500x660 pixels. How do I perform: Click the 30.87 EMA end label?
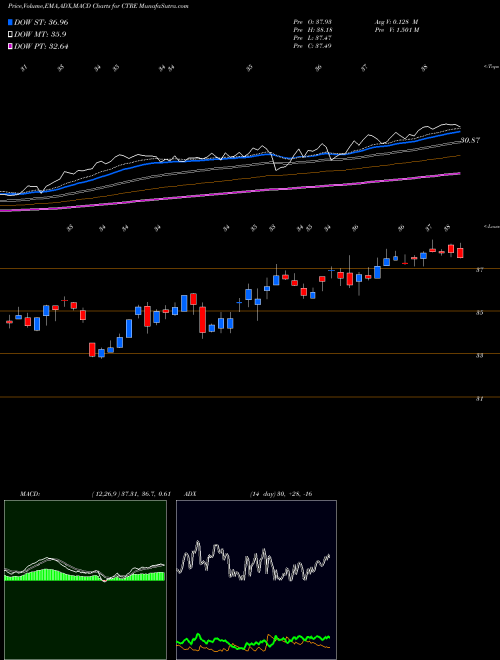[x=470, y=140]
